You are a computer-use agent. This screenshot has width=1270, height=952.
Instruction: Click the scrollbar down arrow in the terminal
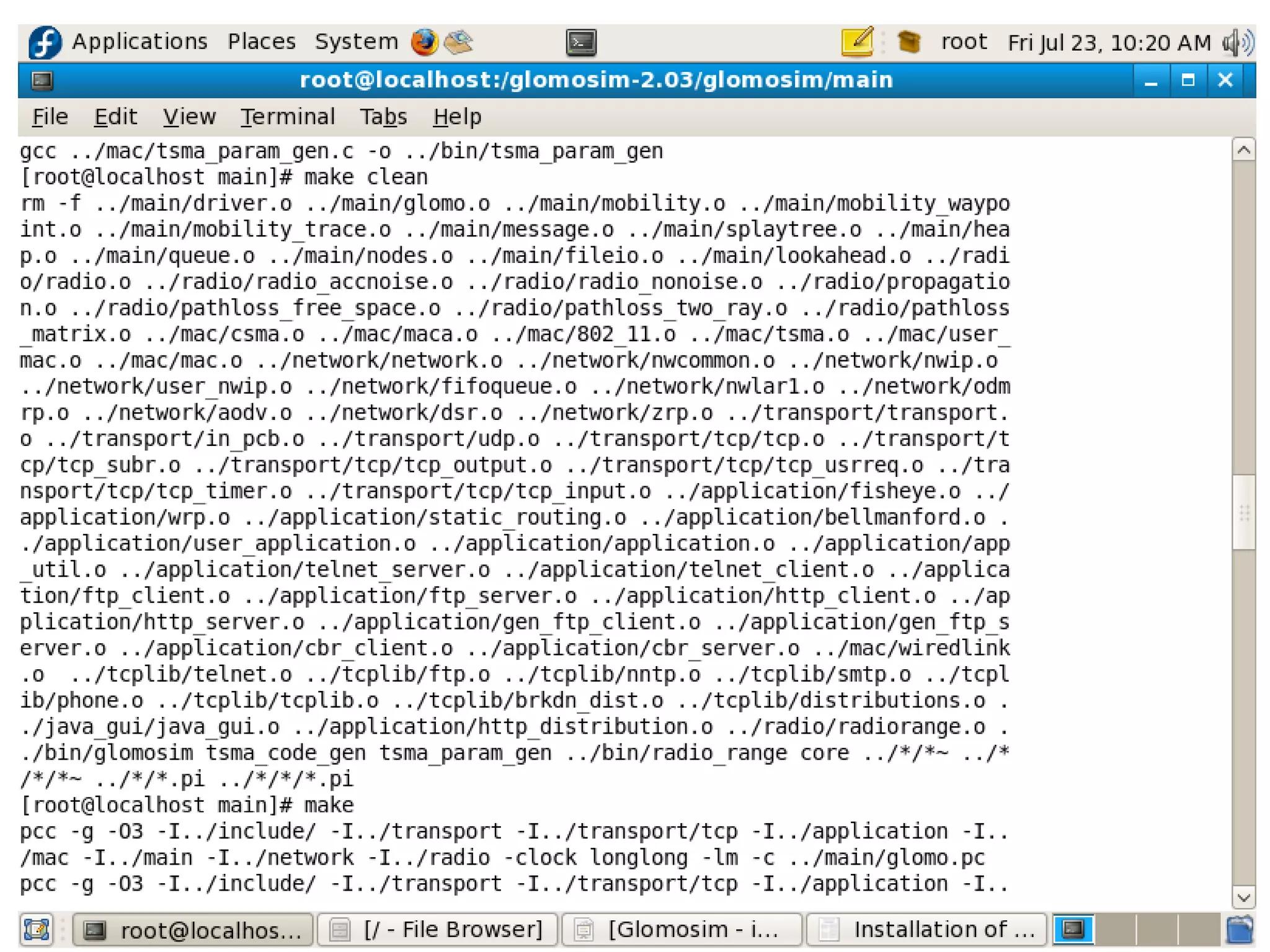1243,897
